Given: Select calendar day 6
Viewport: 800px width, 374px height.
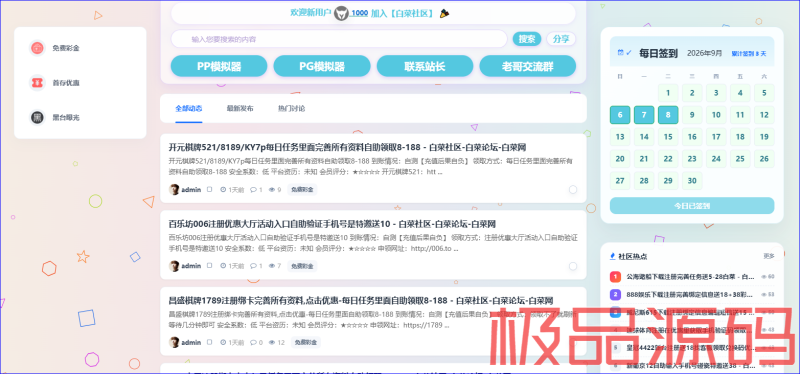Looking at the screenshot, I should coord(620,115).
